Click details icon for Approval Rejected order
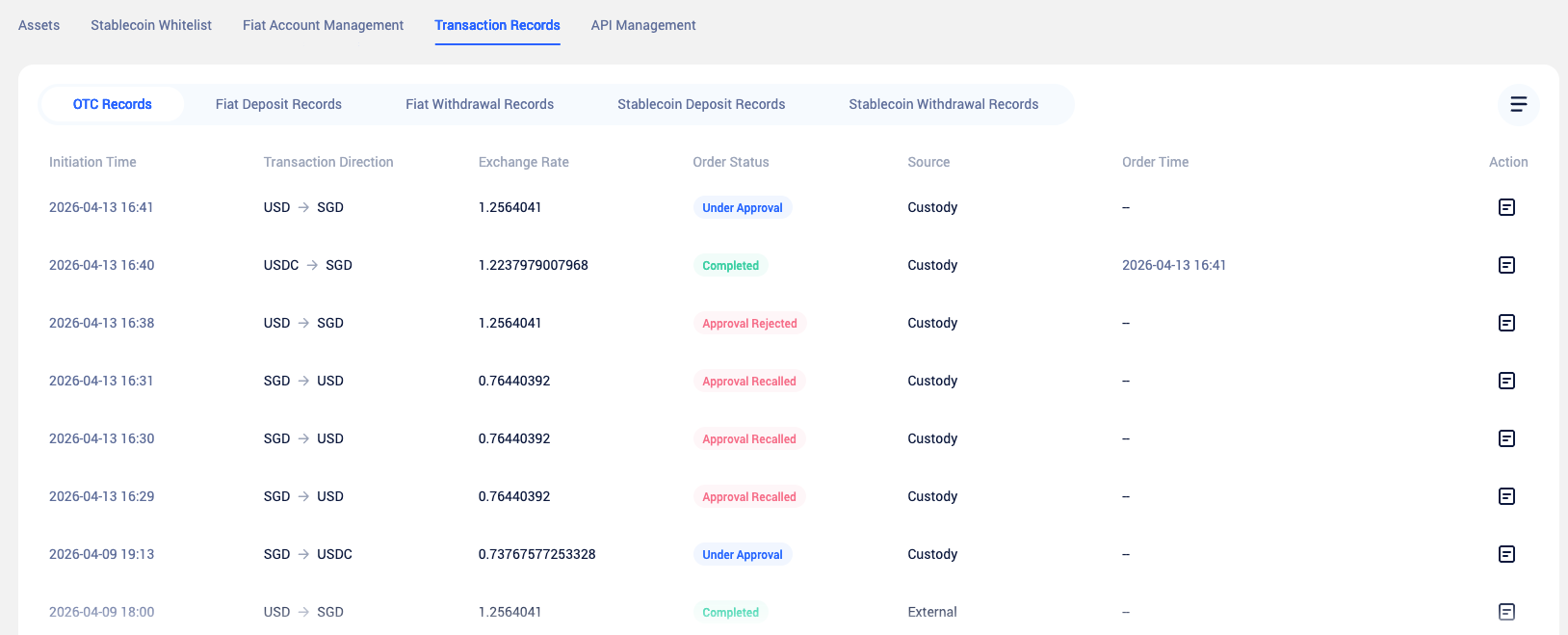This screenshot has width=1568, height=635. click(x=1506, y=323)
